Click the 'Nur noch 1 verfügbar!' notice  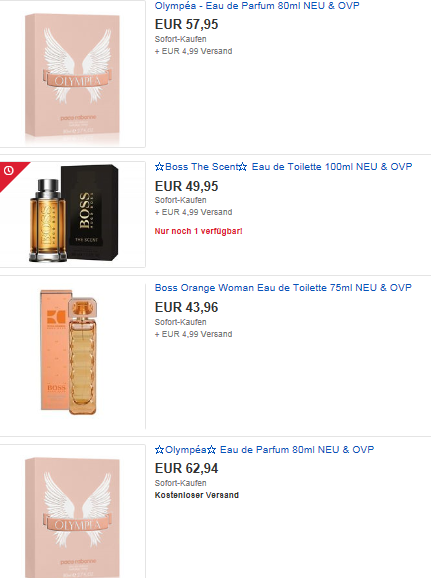point(198,231)
